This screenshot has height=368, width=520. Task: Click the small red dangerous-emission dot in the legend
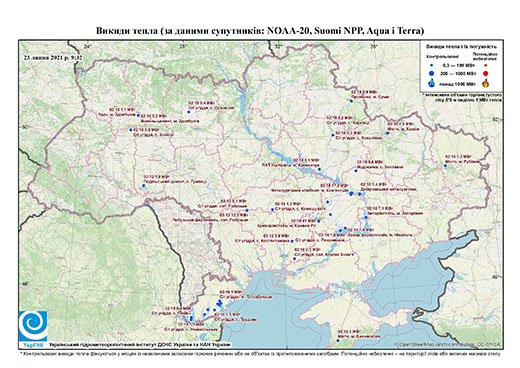pyautogui.click(x=485, y=66)
